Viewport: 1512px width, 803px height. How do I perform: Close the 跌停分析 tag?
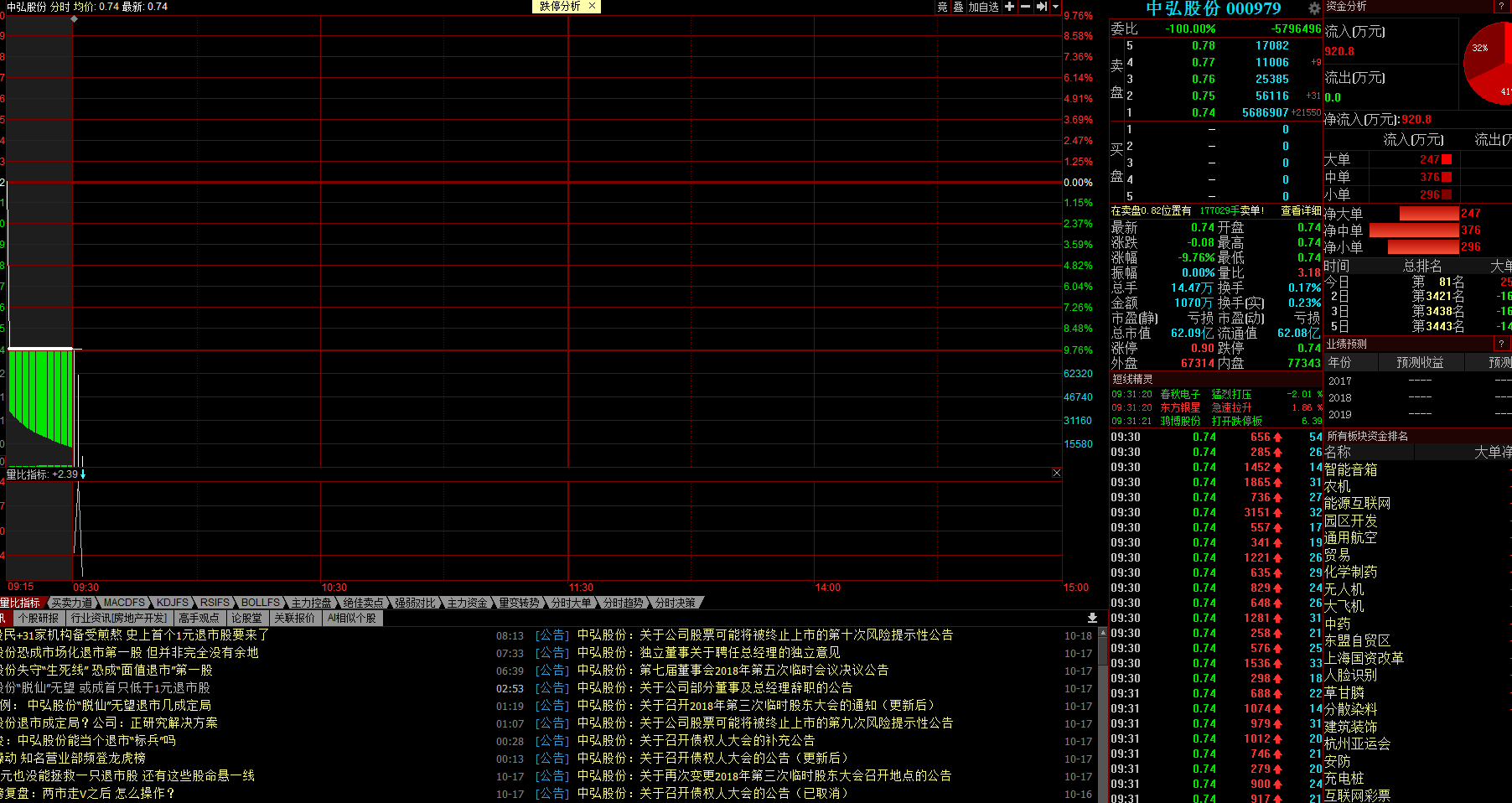pos(592,6)
